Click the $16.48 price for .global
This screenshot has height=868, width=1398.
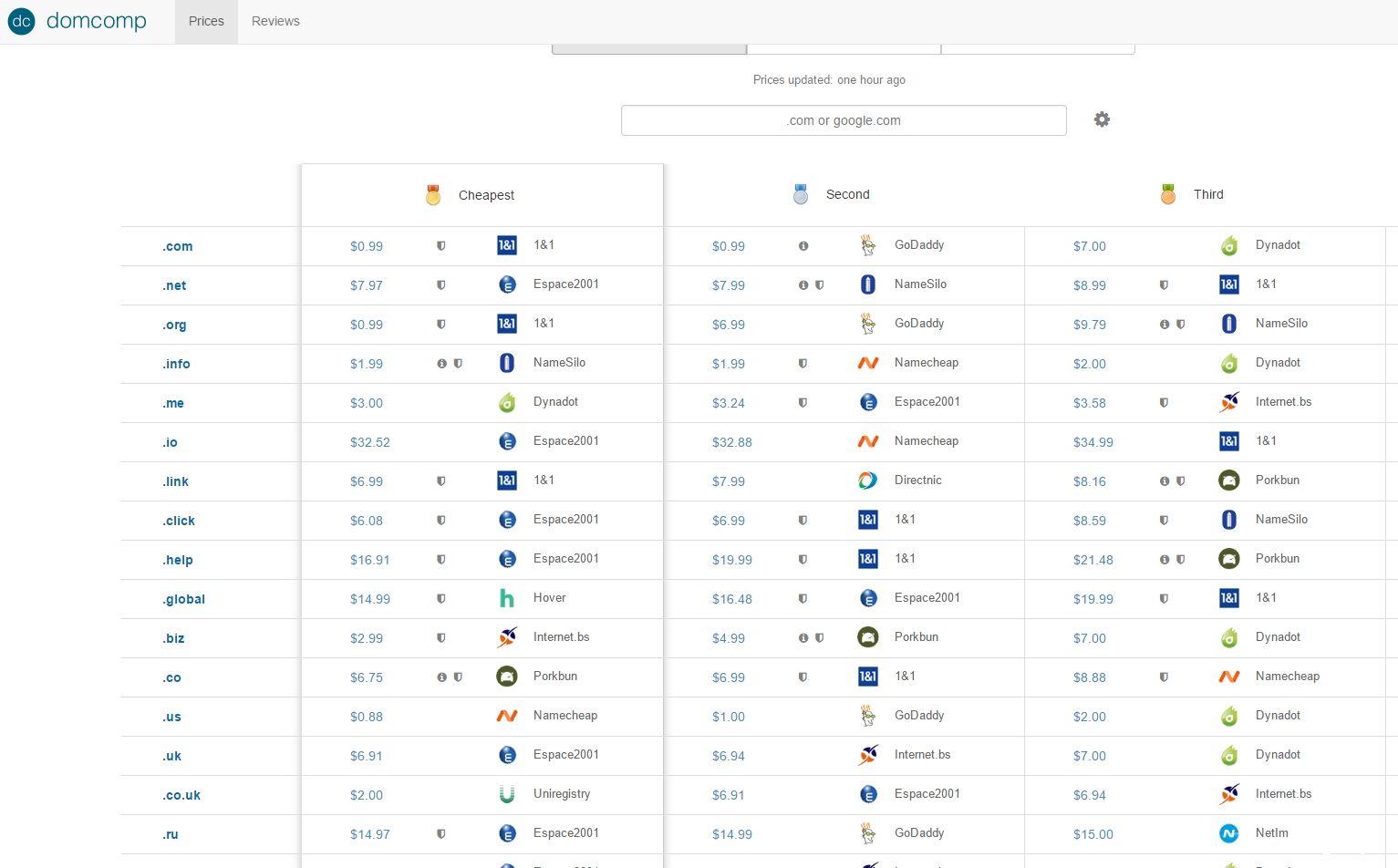732,599
